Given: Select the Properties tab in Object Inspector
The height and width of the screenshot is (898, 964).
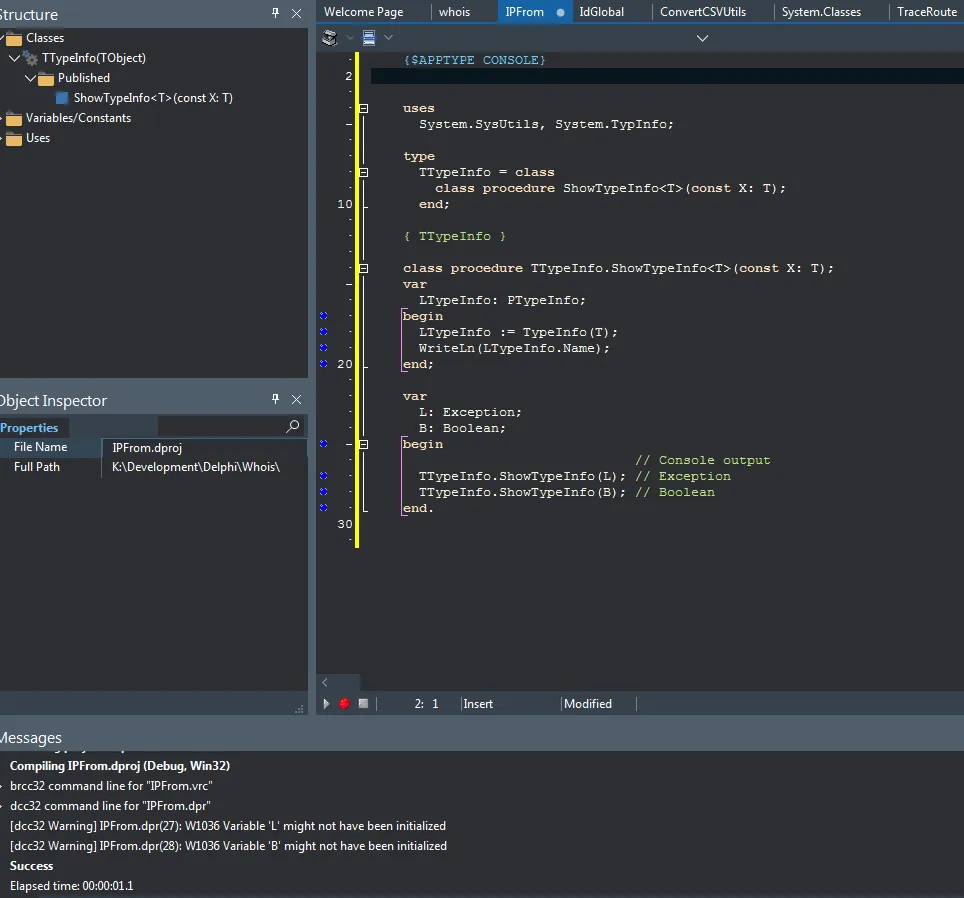Looking at the screenshot, I should [x=29, y=427].
